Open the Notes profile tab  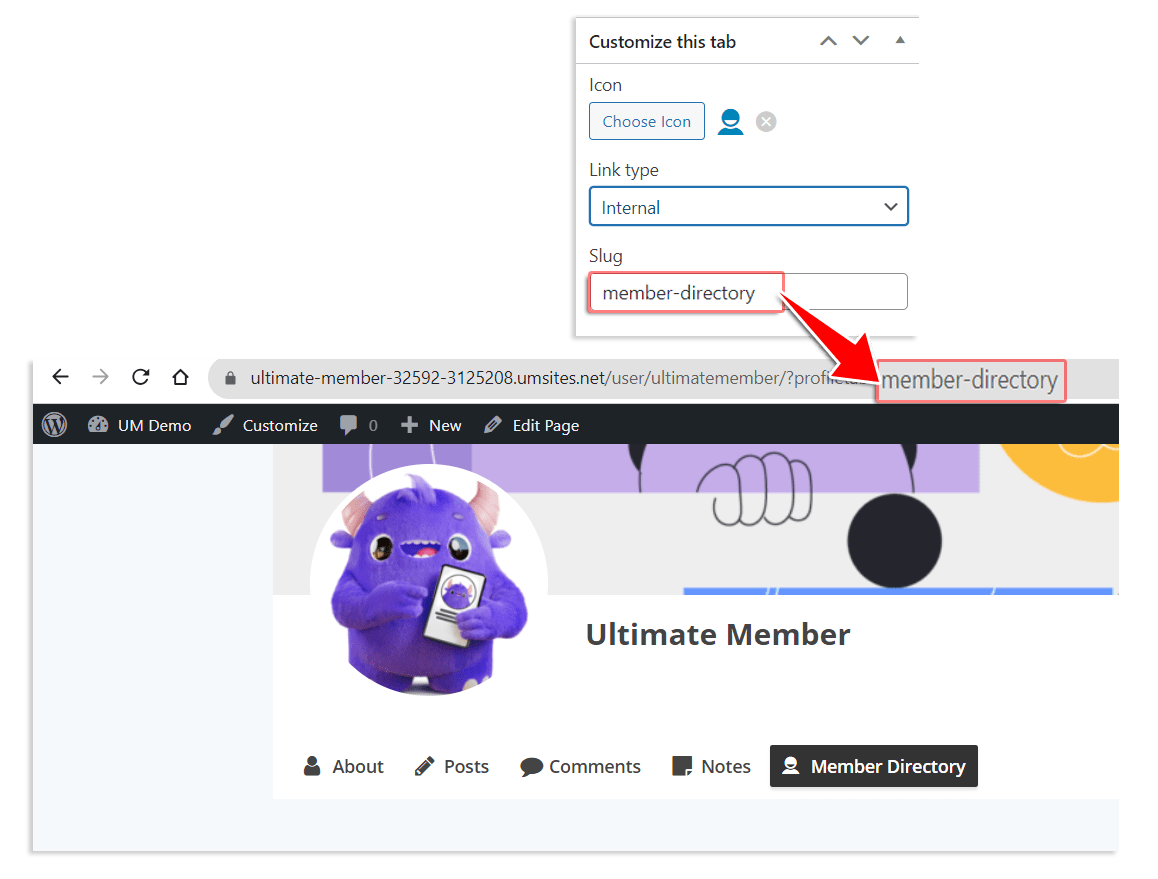711,766
